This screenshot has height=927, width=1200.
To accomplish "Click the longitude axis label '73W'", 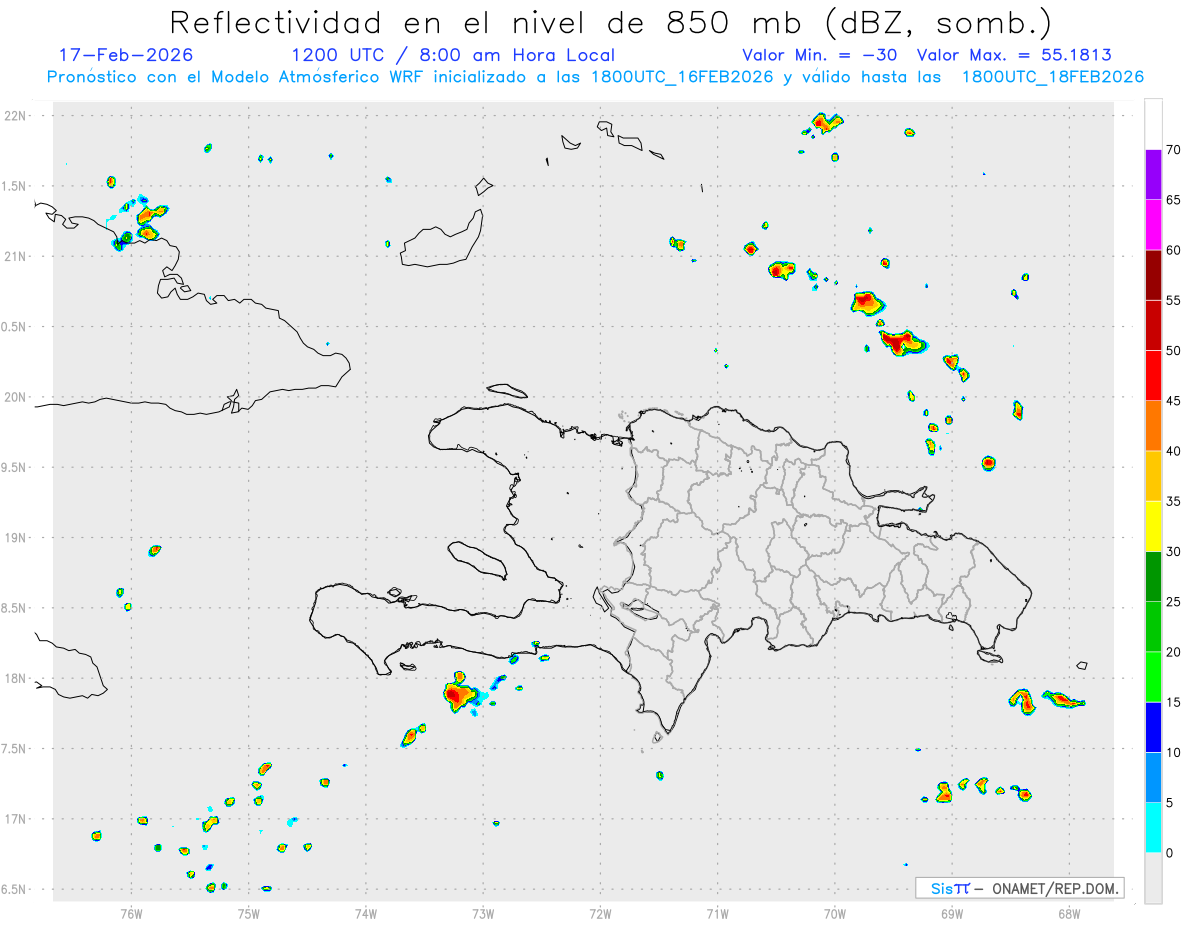I will click(483, 912).
